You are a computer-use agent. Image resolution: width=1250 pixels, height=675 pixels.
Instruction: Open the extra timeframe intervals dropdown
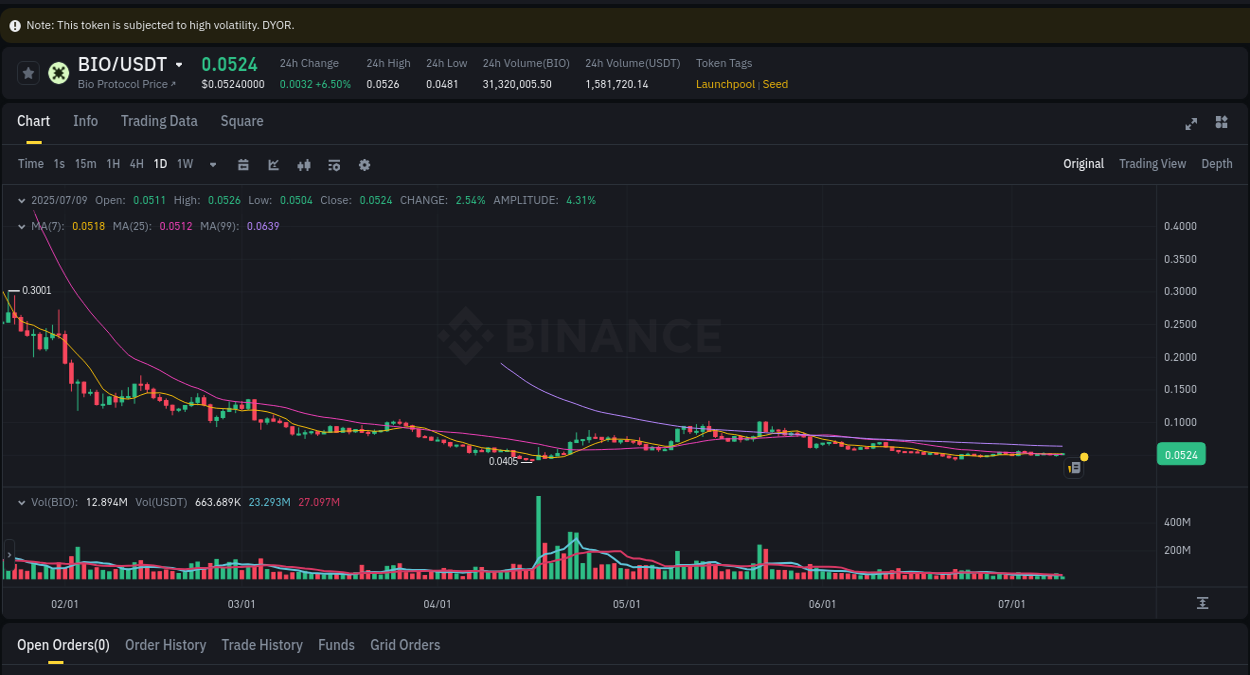pyautogui.click(x=212, y=164)
